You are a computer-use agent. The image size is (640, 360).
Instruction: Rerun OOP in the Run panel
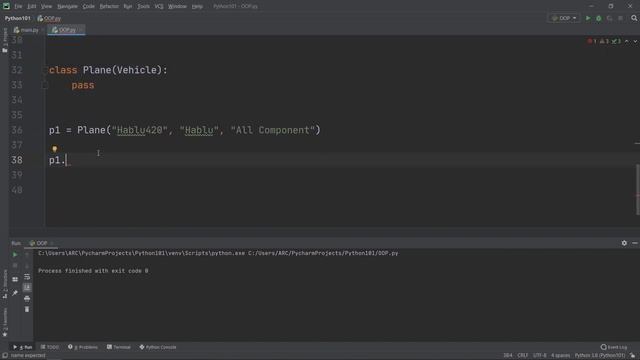[15, 255]
